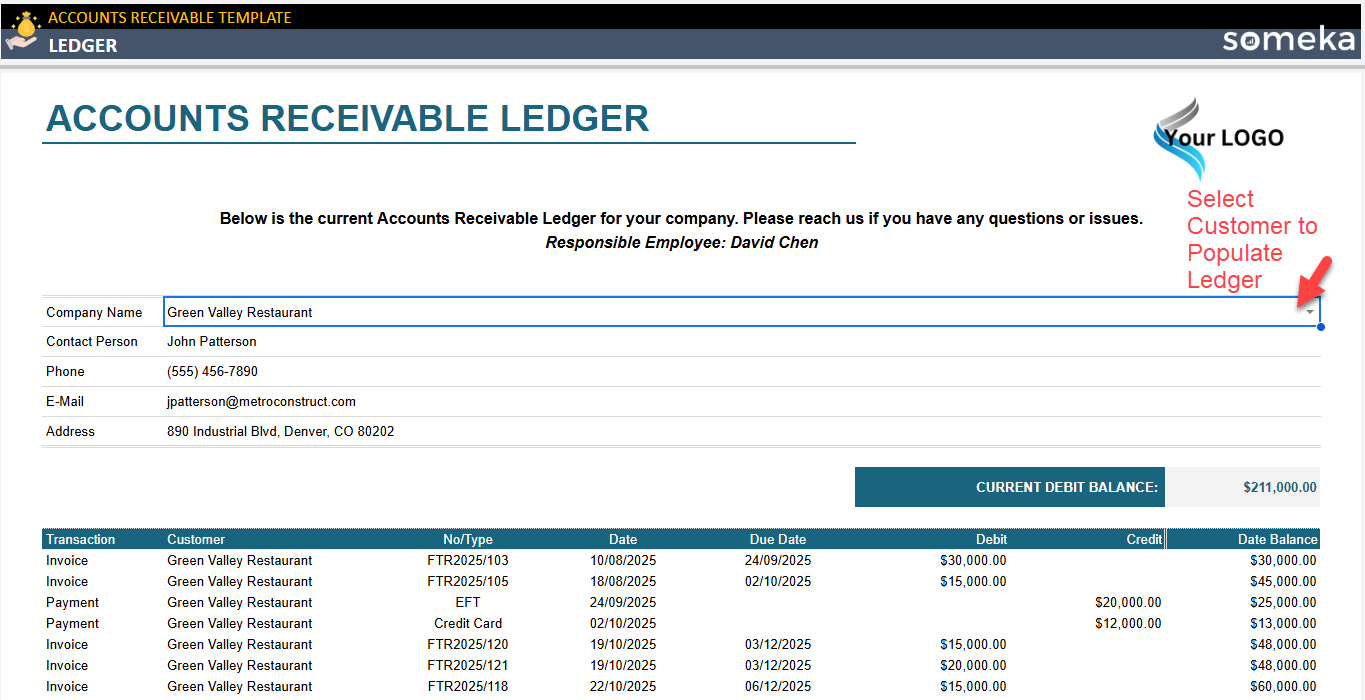Select the Address row value

coord(282,431)
